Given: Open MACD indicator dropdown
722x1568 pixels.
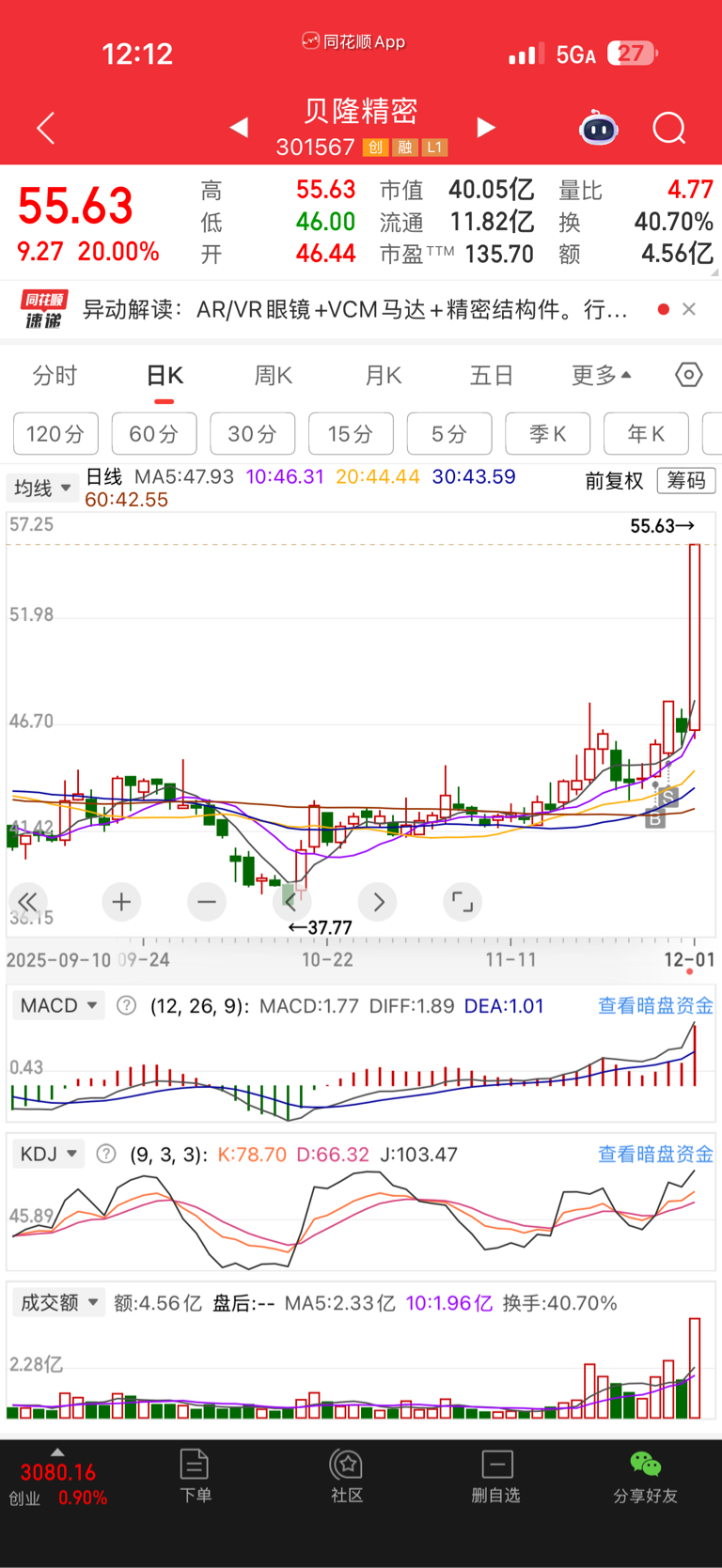Looking at the screenshot, I should tap(58, 1006).
